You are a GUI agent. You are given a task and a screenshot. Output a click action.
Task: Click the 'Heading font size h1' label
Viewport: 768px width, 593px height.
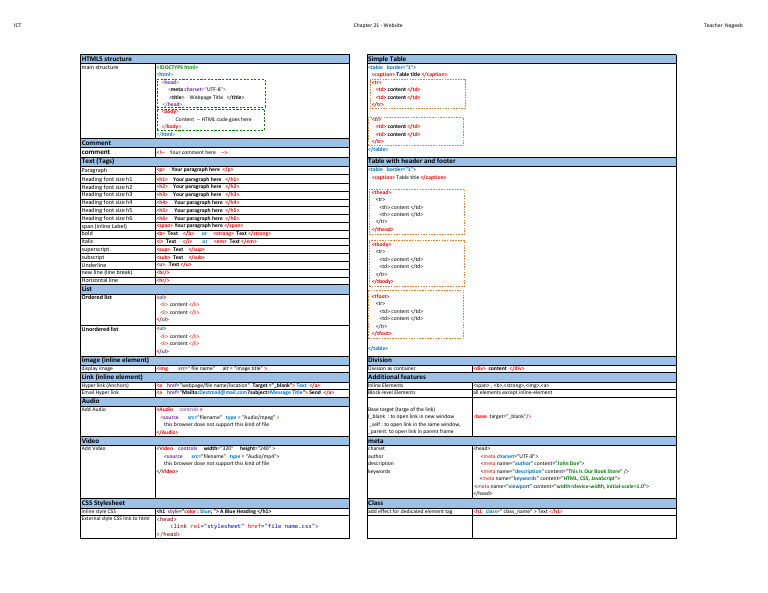tap(107, 178)
